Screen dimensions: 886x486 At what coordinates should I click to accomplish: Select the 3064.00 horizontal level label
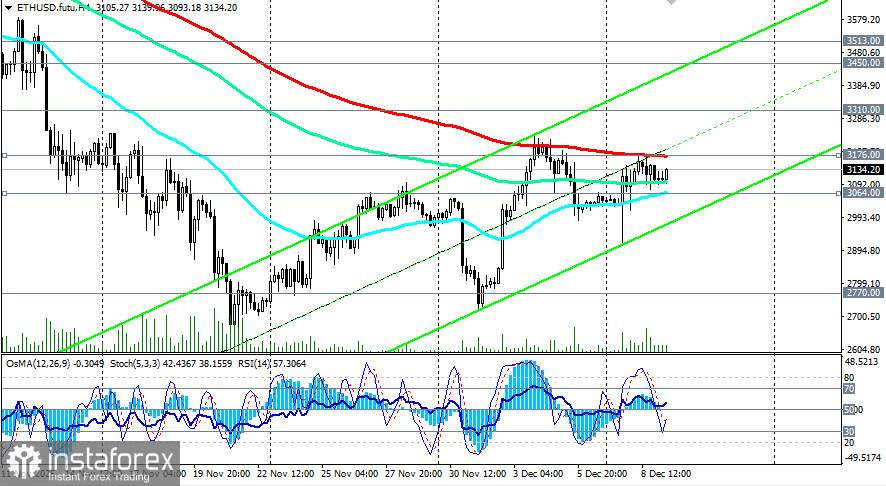pos(863,193)
